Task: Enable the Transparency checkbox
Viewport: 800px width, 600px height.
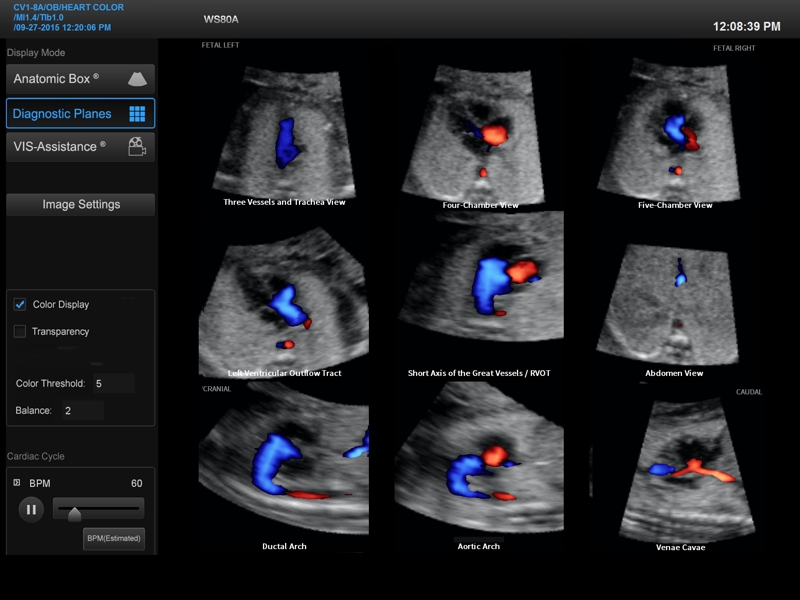Action: click(x=20, y=332)
